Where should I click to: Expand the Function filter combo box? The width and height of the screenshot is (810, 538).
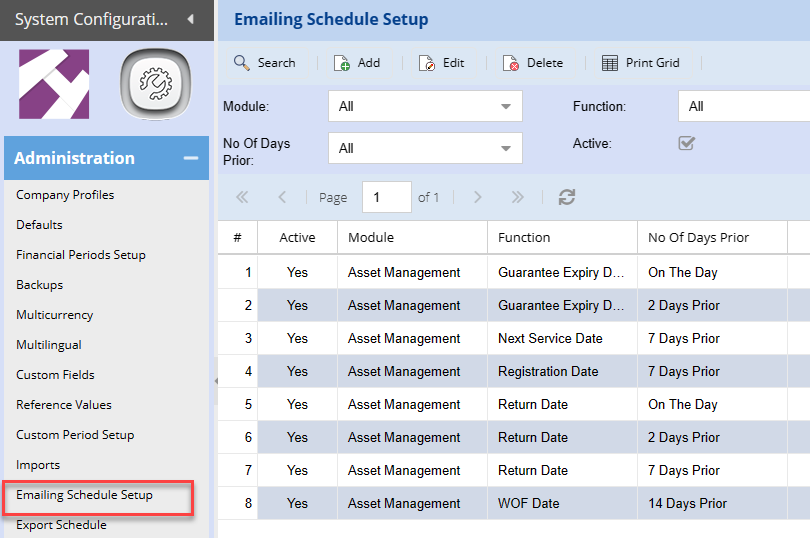point(745,106)
